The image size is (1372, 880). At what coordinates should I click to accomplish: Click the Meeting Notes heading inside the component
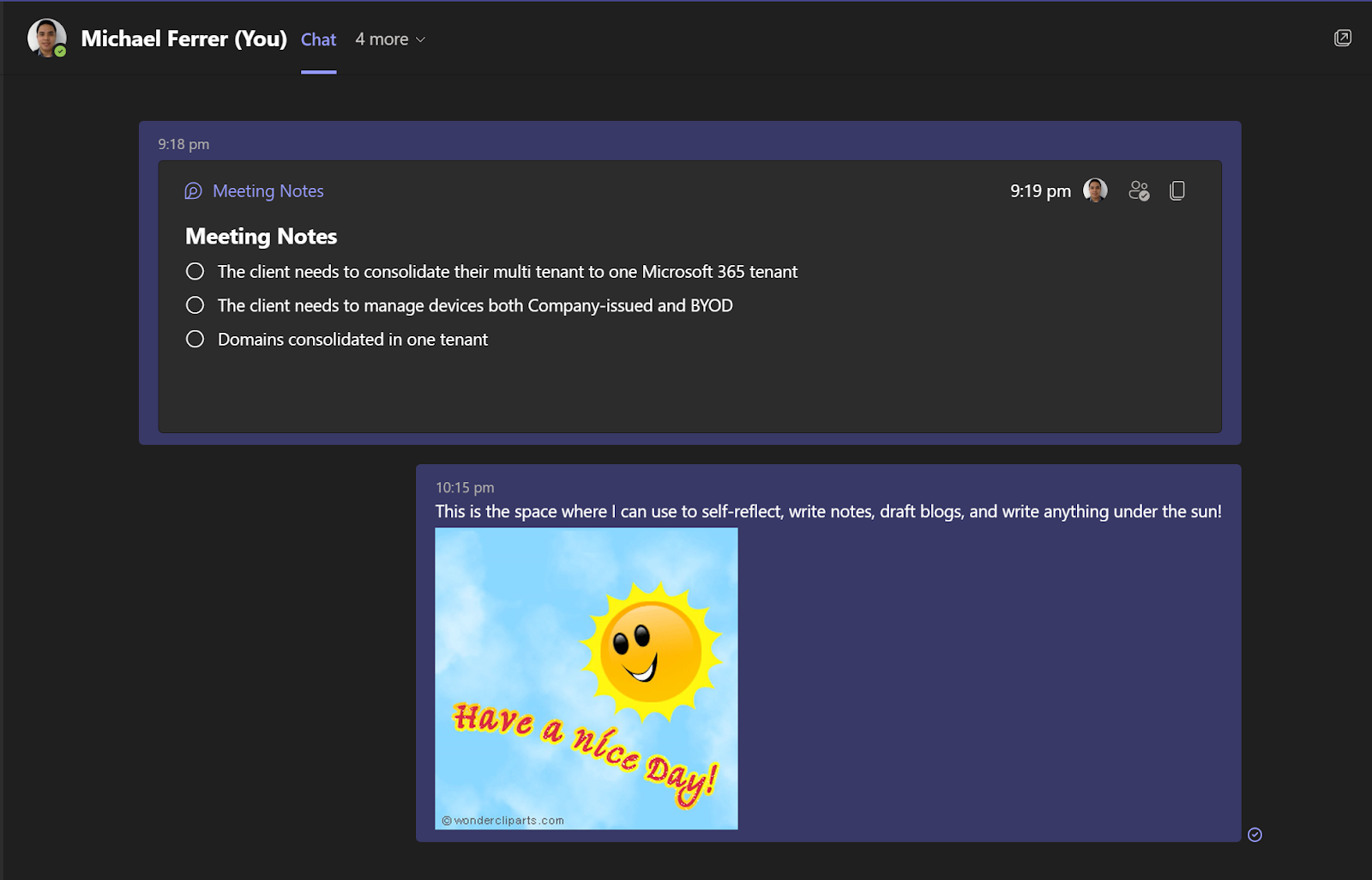[261, 236]
